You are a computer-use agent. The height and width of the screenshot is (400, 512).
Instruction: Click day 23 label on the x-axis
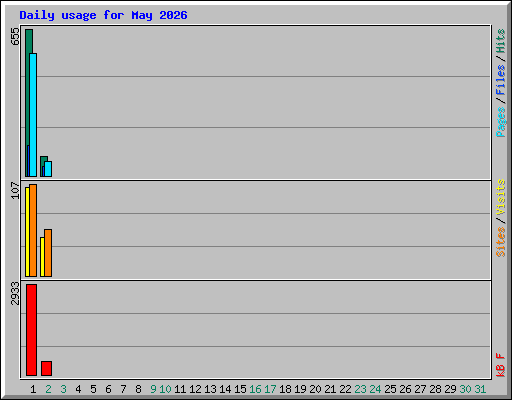[x=360, y=389]
